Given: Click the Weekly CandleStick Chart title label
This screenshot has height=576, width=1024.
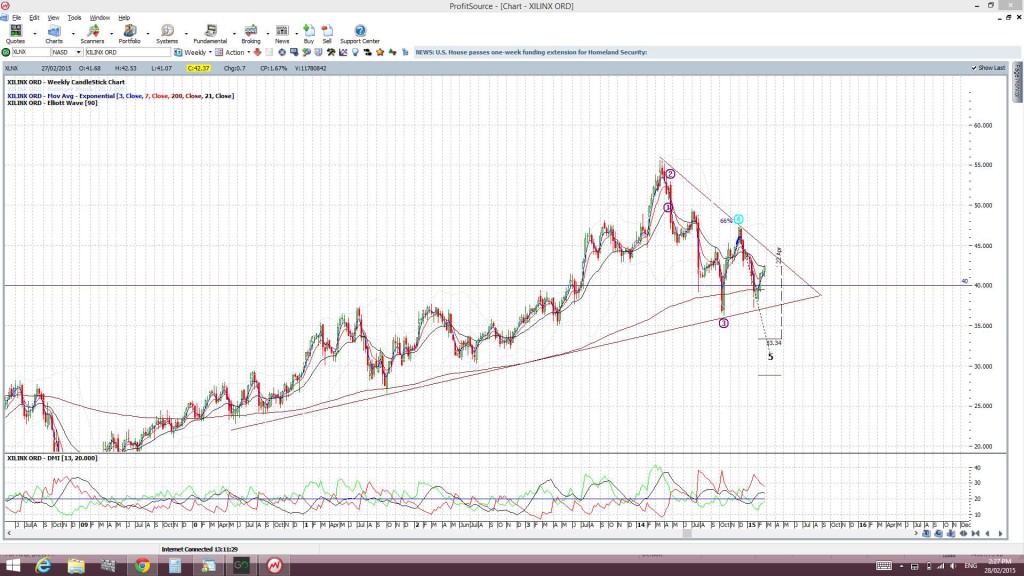Looking at the screenshot, I should pos(66,82).
